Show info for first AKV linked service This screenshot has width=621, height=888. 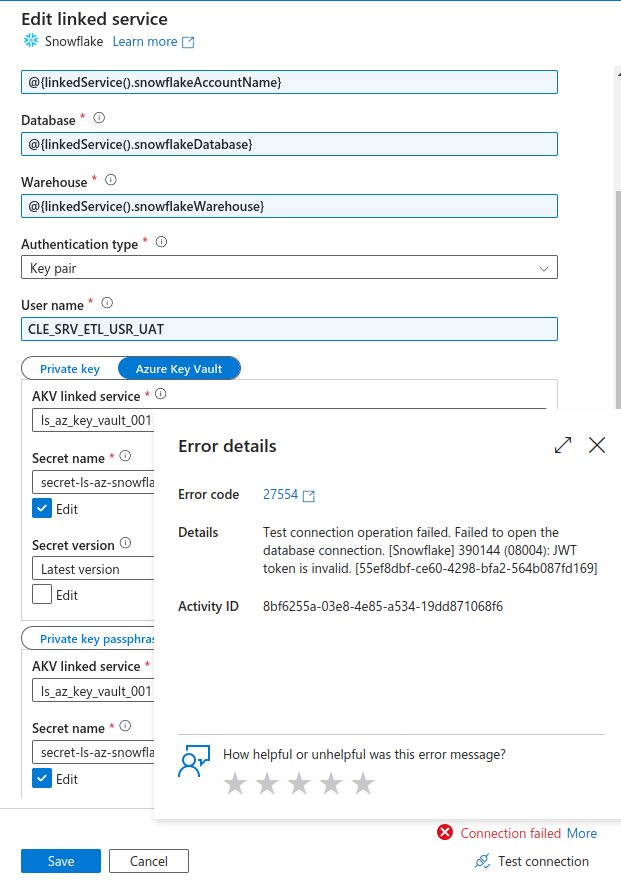tap(161, 394)
